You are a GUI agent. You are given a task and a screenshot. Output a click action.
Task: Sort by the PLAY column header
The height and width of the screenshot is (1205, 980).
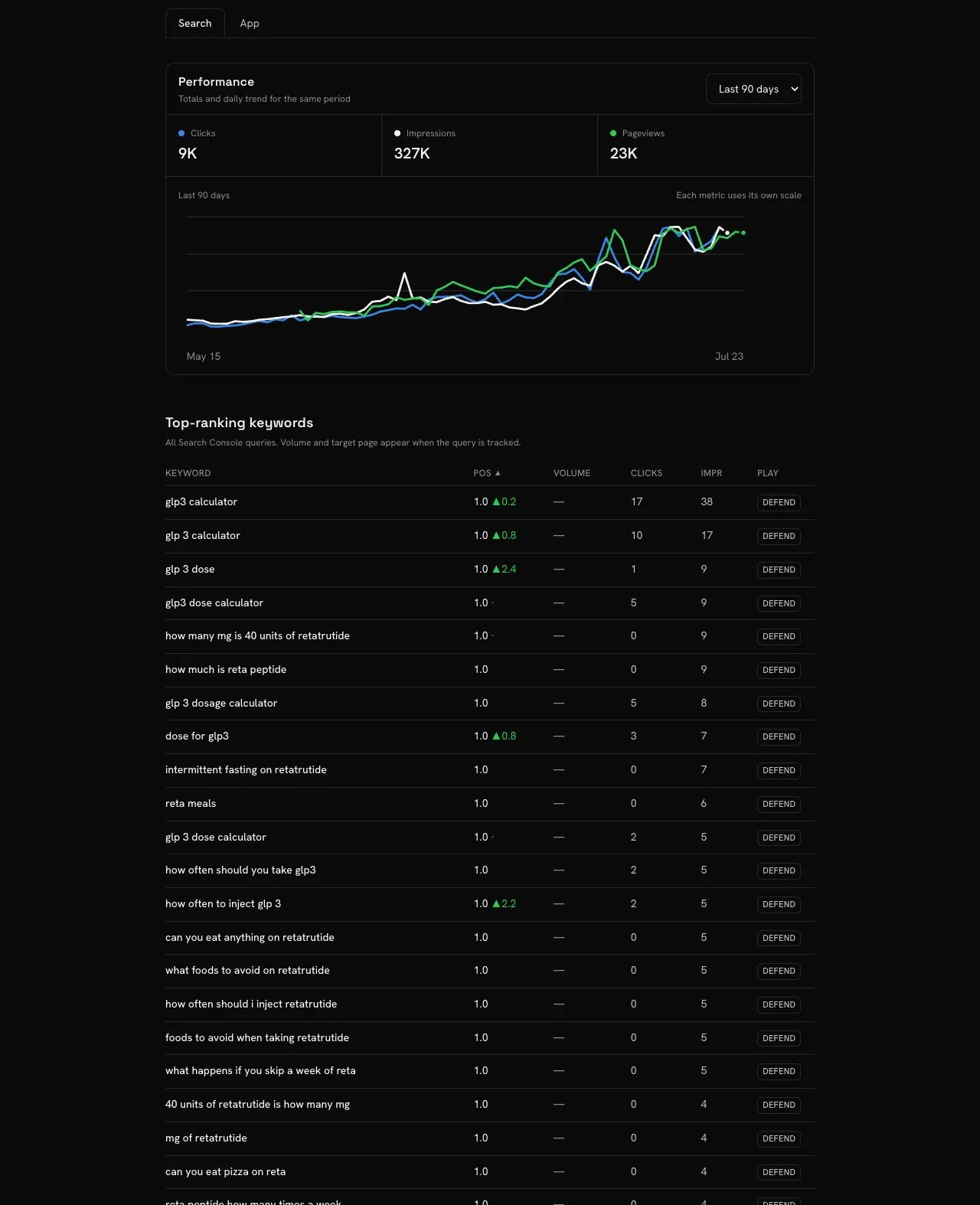(768, 473)
